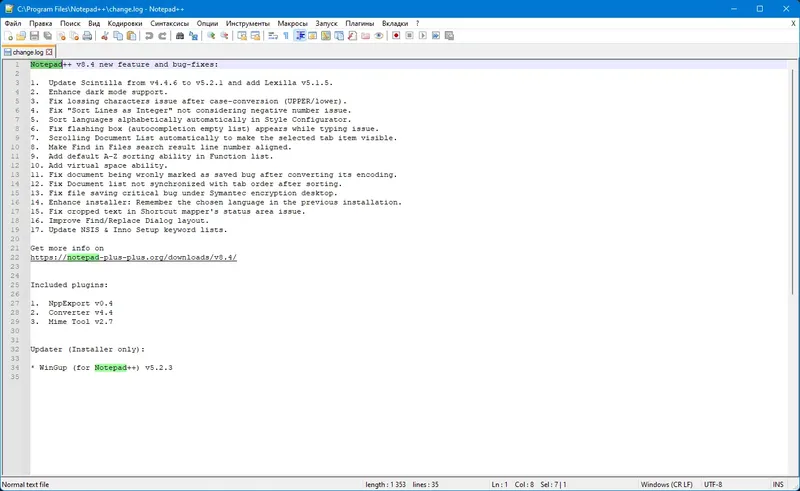Click the Zoom Out icon

pos(224,36)
